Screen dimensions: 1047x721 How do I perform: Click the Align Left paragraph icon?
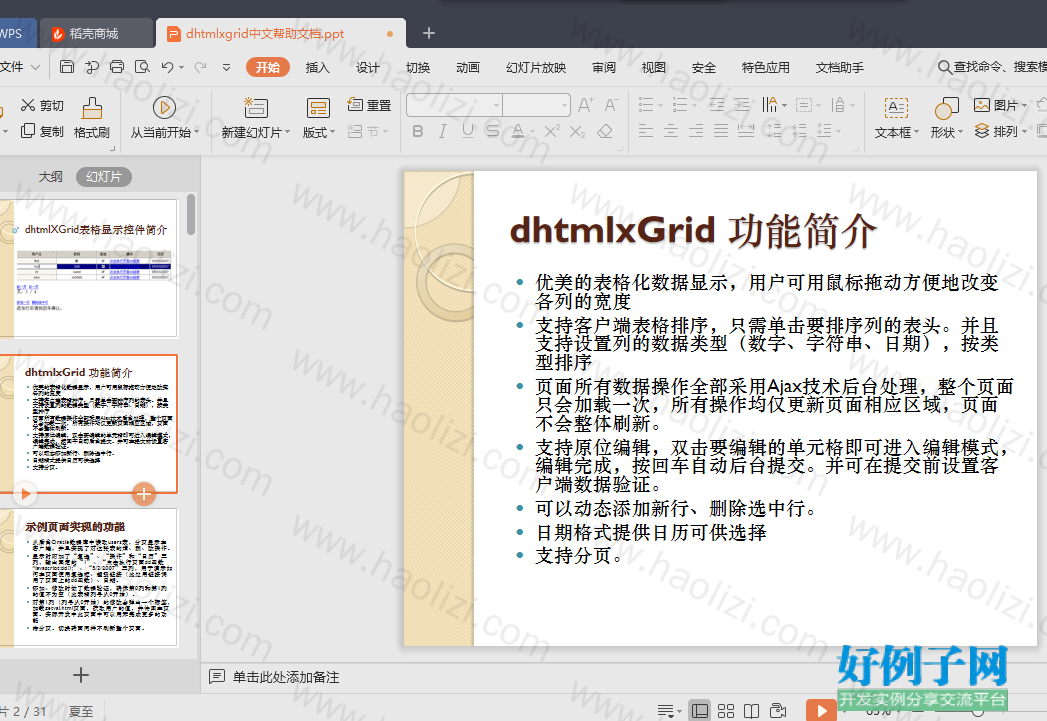[x=646, y=131]
